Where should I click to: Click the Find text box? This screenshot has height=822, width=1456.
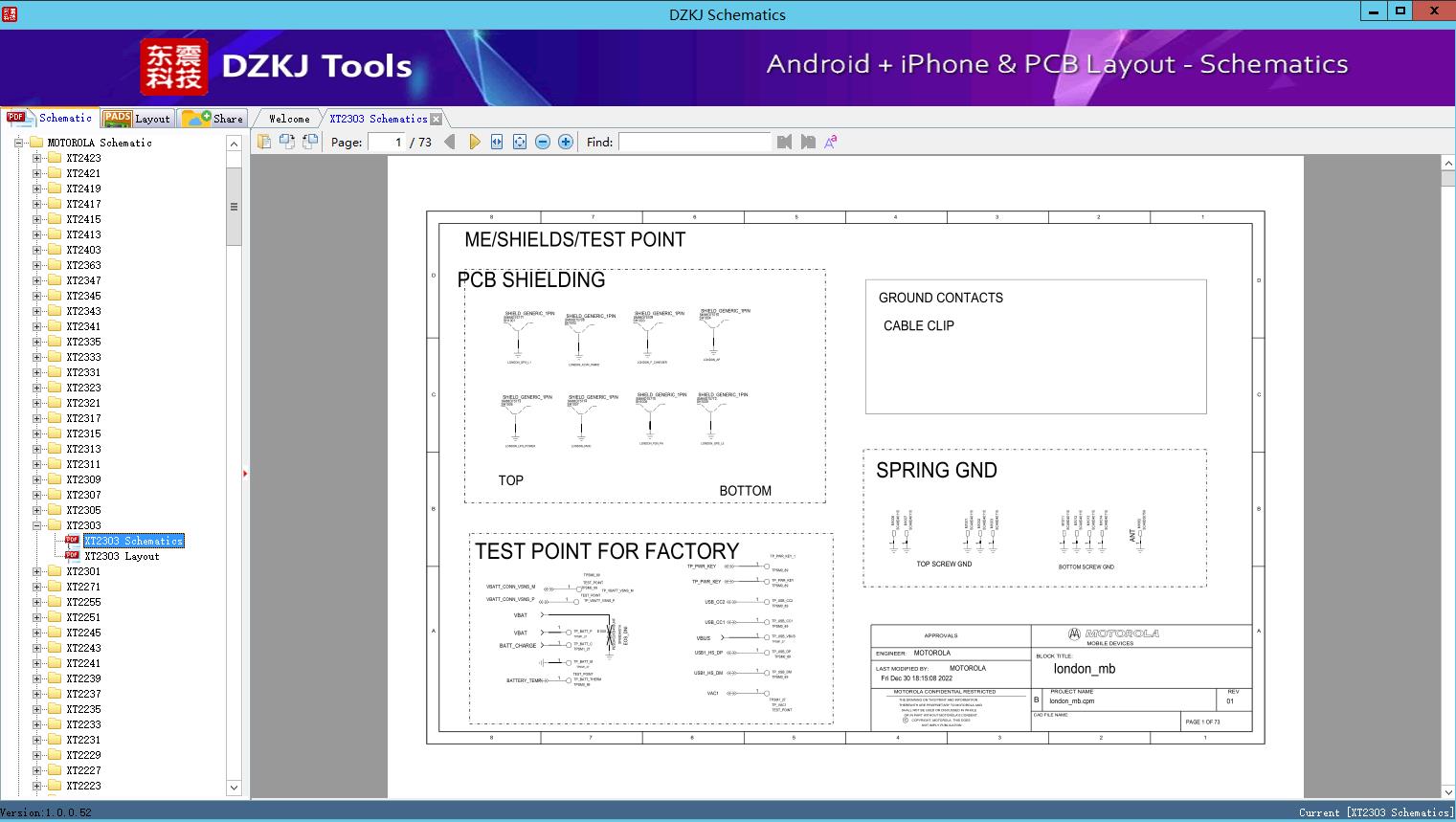tap(694, 142)
